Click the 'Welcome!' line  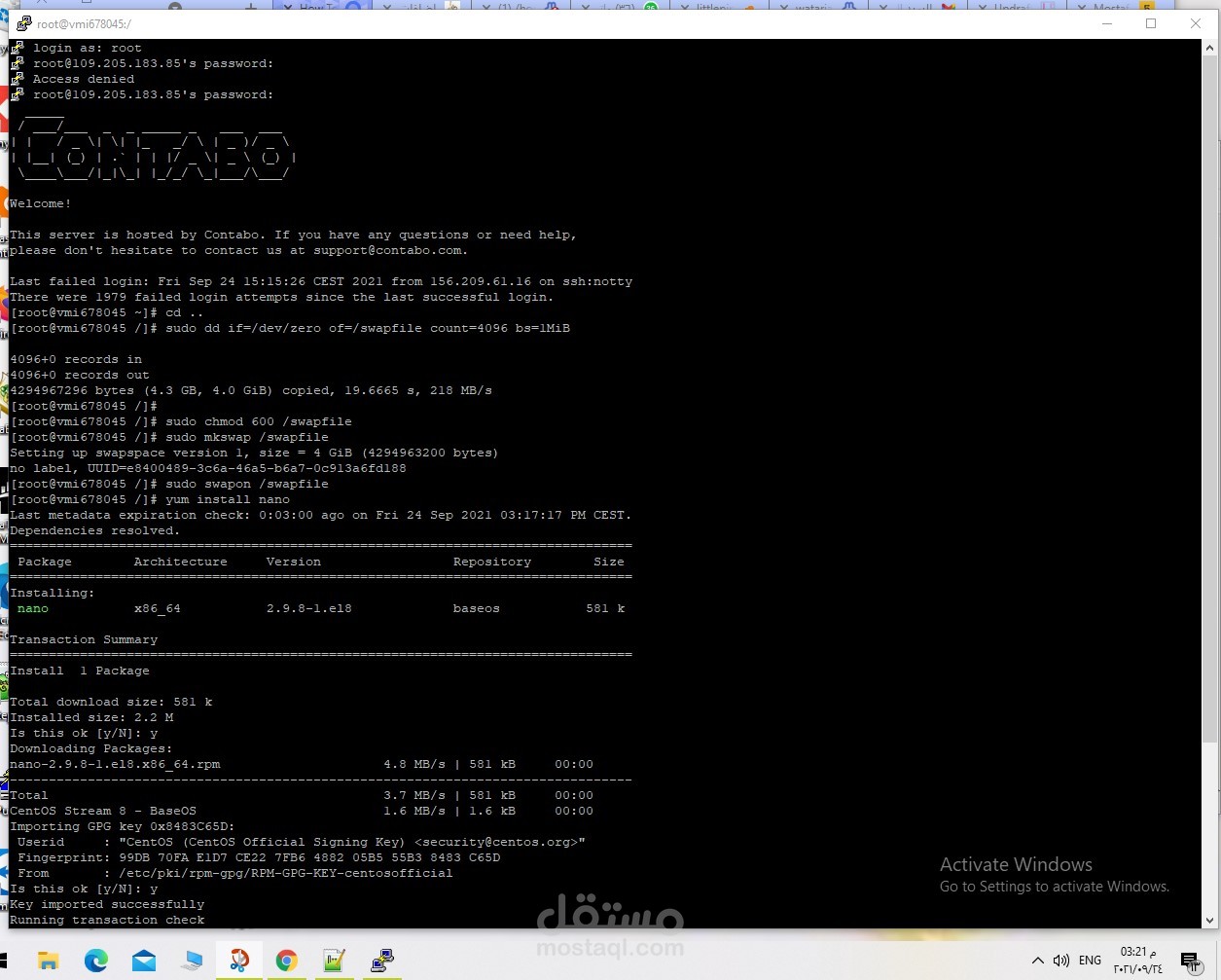(x=41, y=203)
